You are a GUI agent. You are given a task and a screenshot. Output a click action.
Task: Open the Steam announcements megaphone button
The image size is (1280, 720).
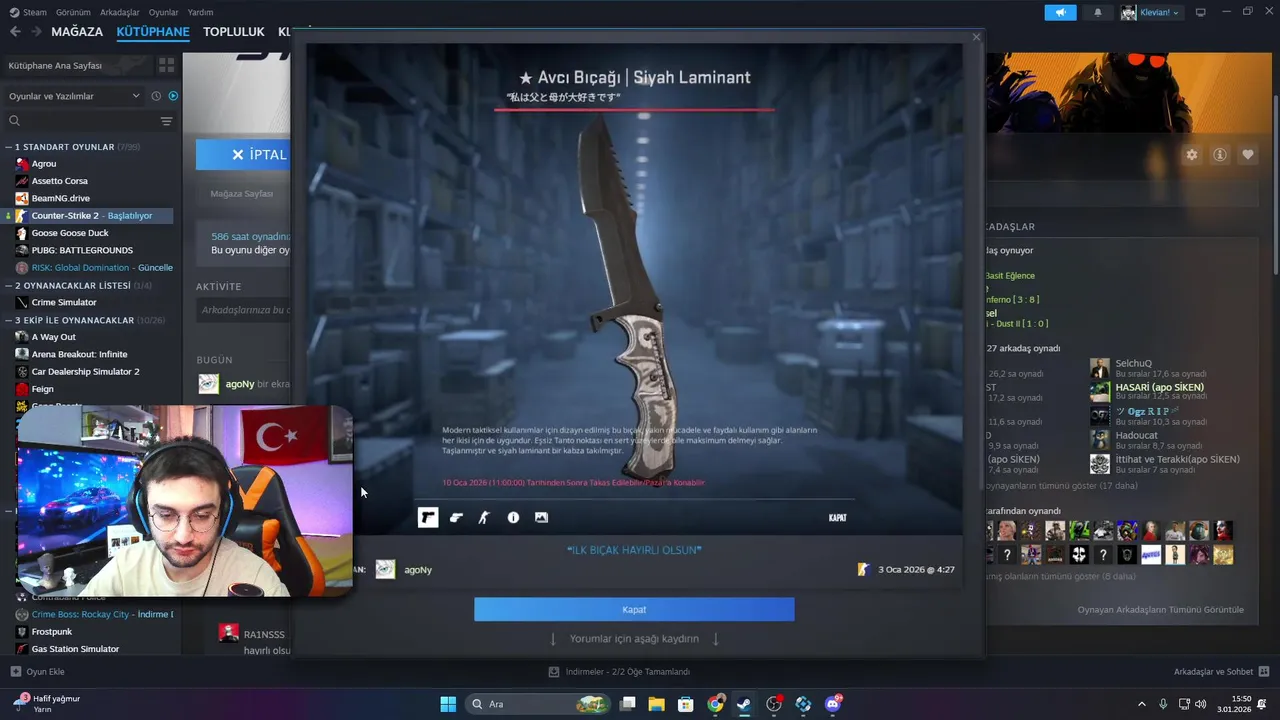[1060, 12]
